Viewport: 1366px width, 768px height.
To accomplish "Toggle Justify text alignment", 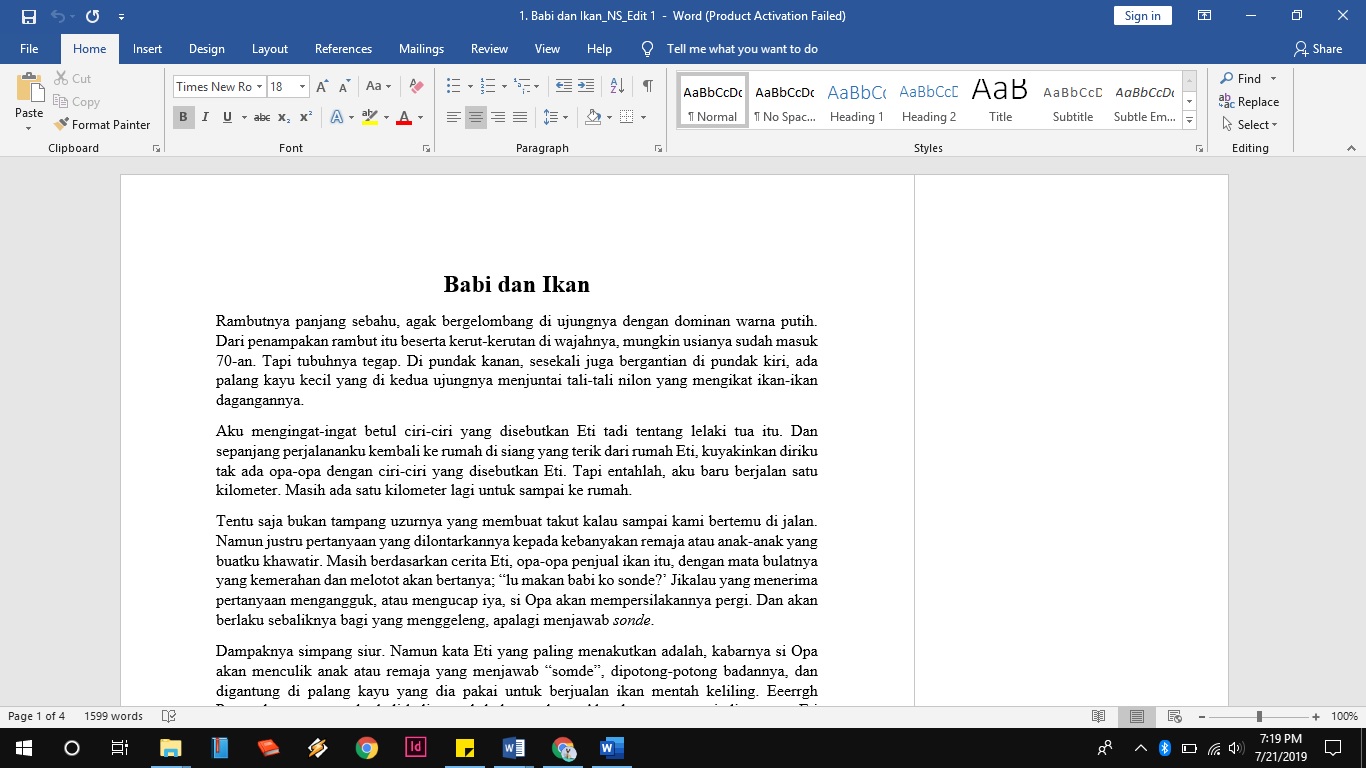I will (520, 117).
